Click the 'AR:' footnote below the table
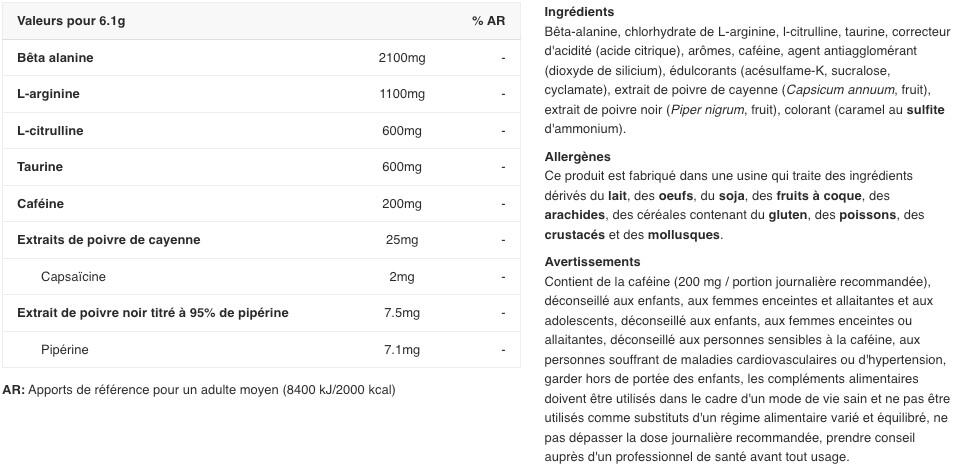Viewport: 958px width, 468px height. point(14,390)
